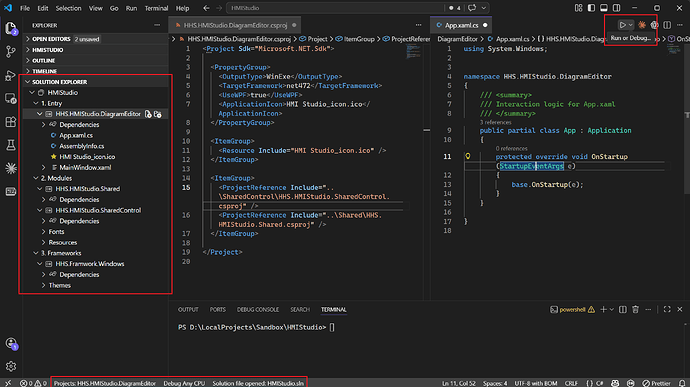This screenshot has width=690, height=387.
Task: Click the orange starburst editor action icon
Action: [x=642, y=25]
